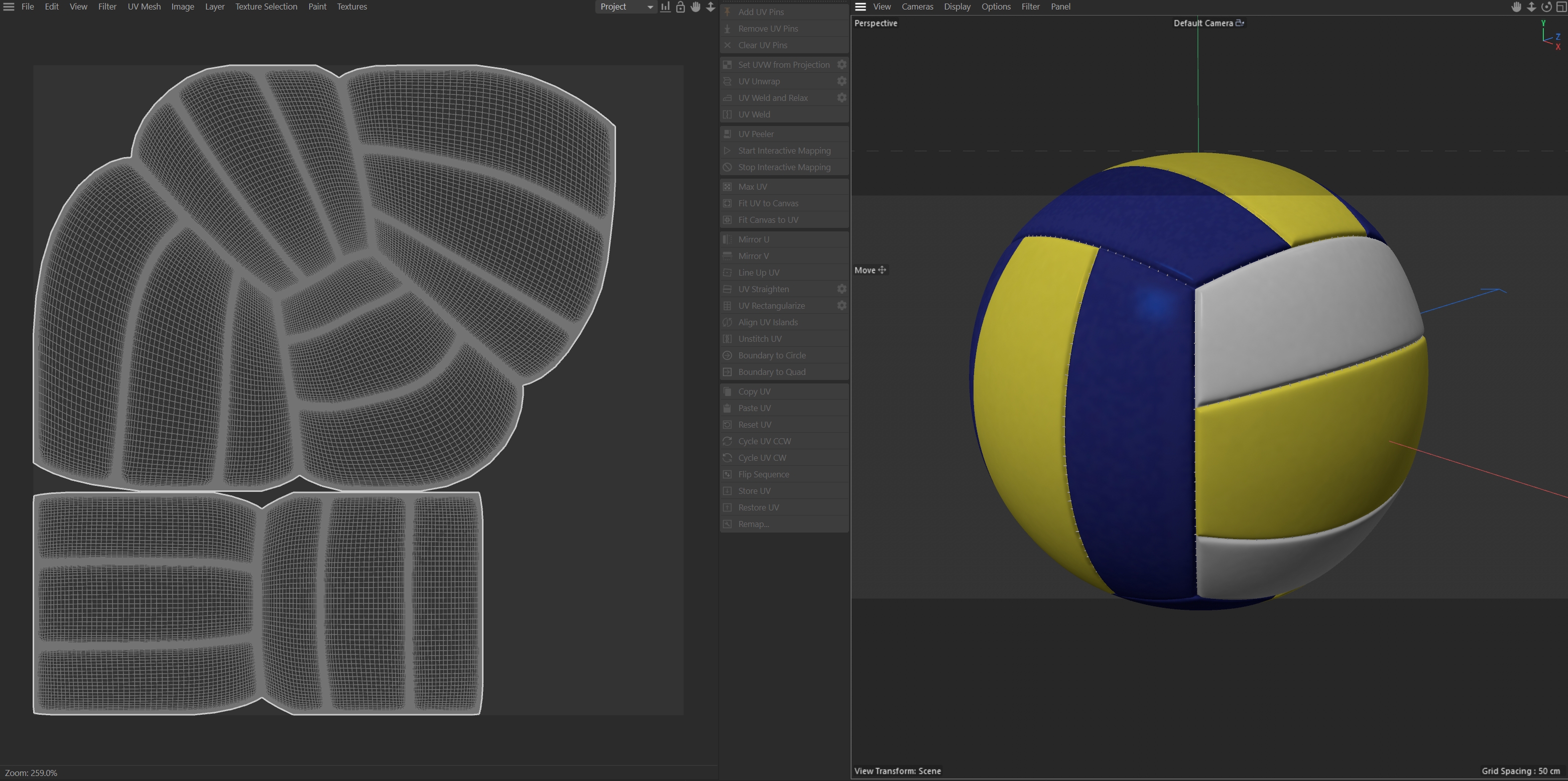Click the hand pan icon in UV editor
Image resolution: width=1568 pixels, height=781 pixels.
[x=695, y=7]
